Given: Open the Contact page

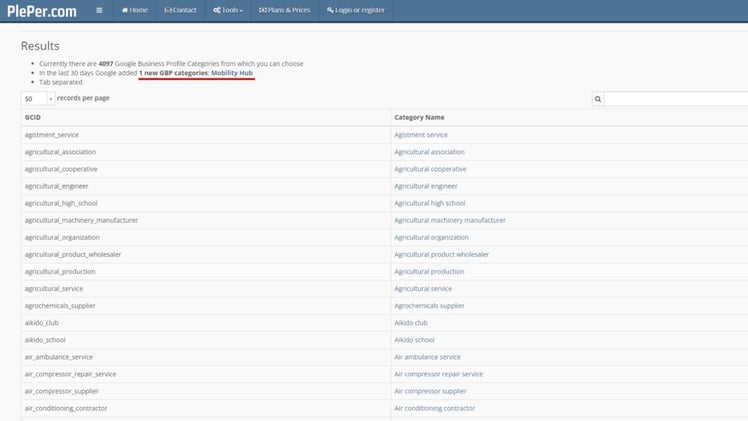Looking at the screenshot, I should [x=180, y=10].
